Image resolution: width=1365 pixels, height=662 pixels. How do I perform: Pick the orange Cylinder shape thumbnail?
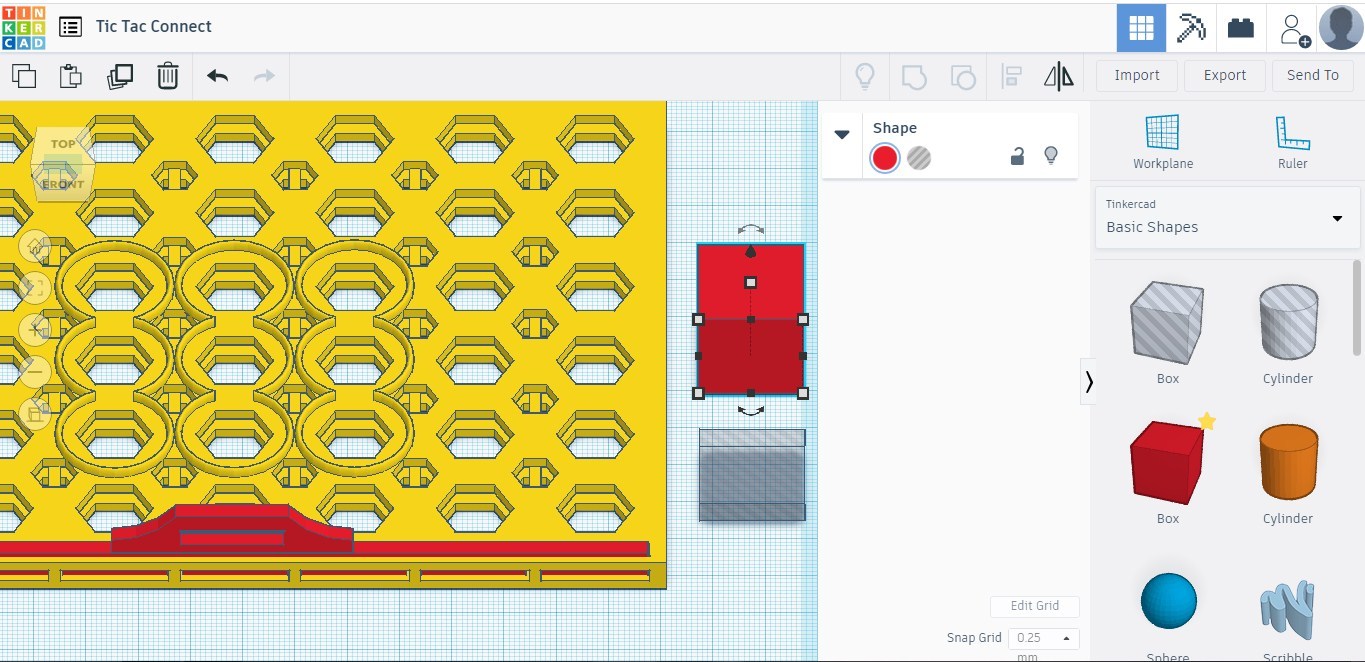[x=1288, y=462]
